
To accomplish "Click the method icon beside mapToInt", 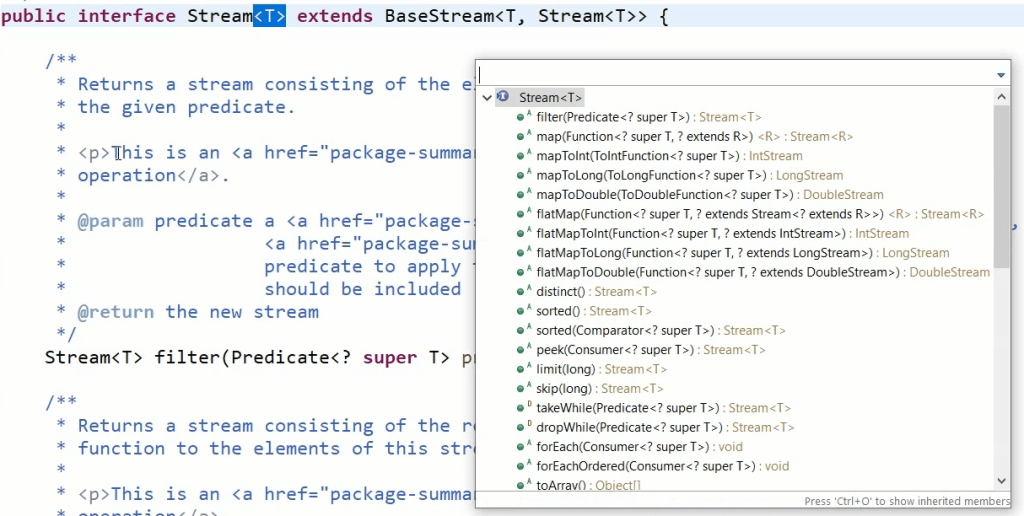I will (x=524, y=155).
